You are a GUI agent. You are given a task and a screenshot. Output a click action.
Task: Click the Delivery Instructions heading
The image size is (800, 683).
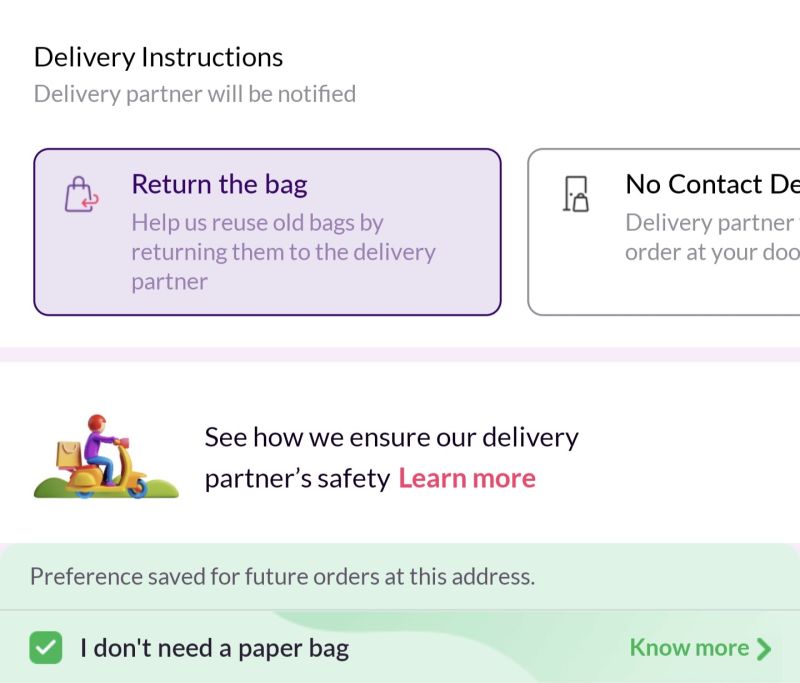[158, 57]
